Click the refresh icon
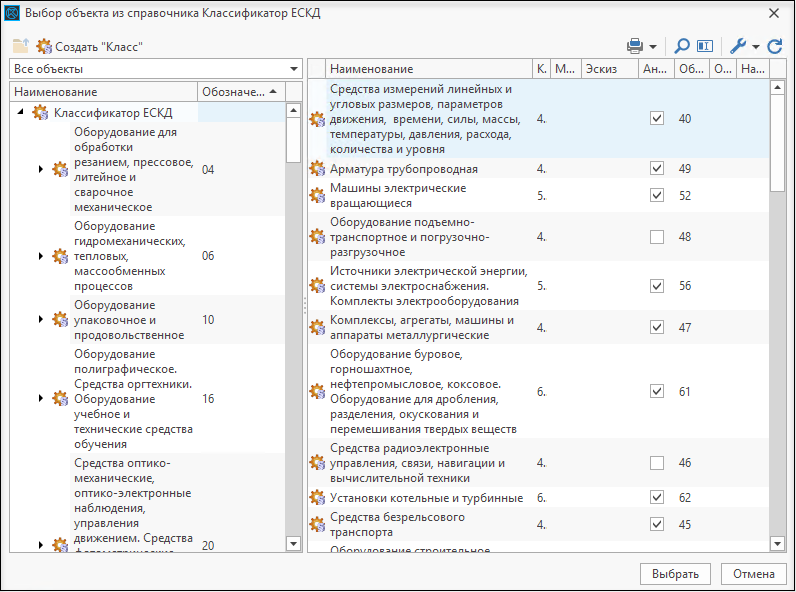The height and width of the screenshot is (592, 796). pyautogui.click(x=775, y=46)
